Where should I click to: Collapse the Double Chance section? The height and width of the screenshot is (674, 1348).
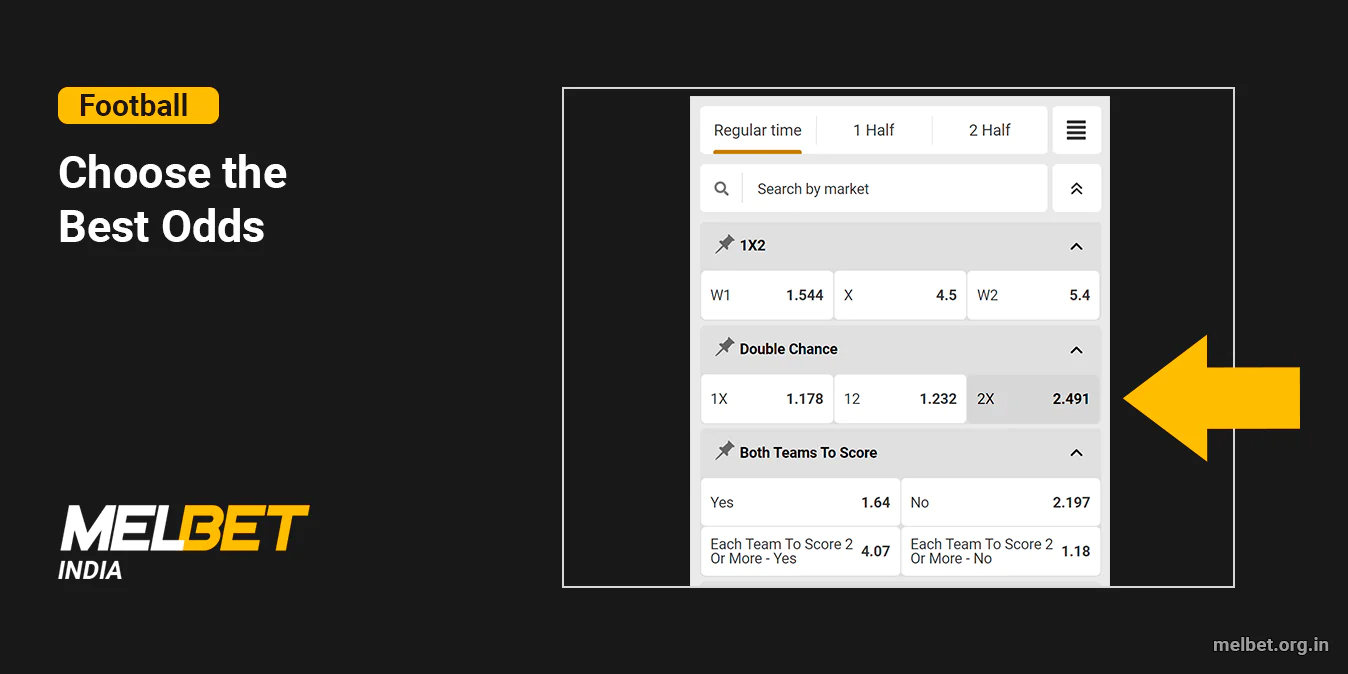(x=1076, y=349)
